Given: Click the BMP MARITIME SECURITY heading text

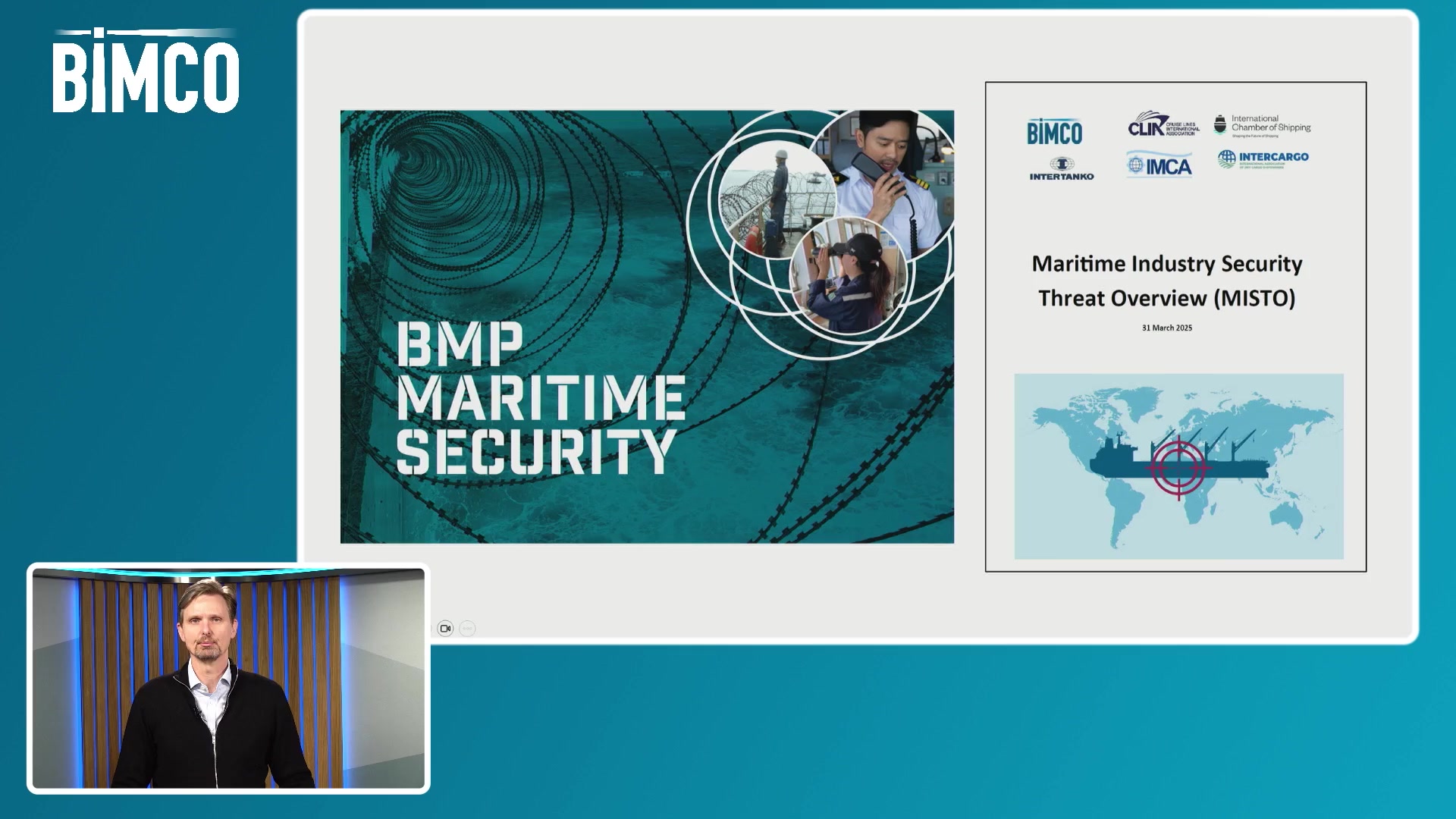Looking at the screenshot, I should [x=540, y=397].
